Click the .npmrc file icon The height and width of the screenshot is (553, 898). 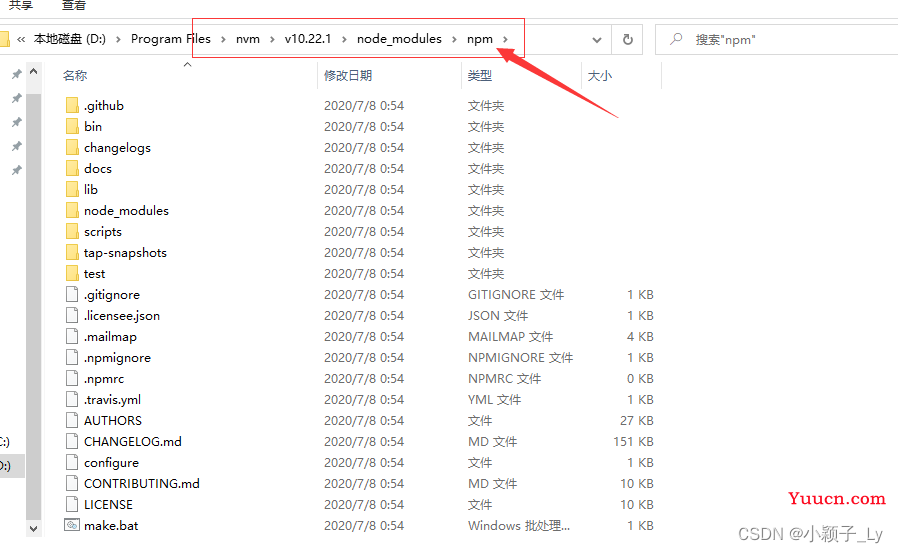[x=72, y=378]
